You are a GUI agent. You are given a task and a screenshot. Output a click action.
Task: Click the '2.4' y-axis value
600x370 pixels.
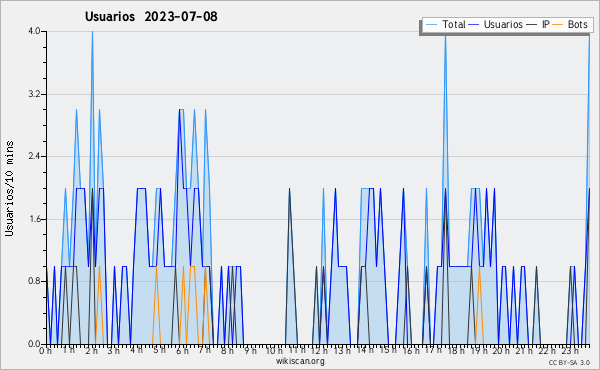point(34,156)
